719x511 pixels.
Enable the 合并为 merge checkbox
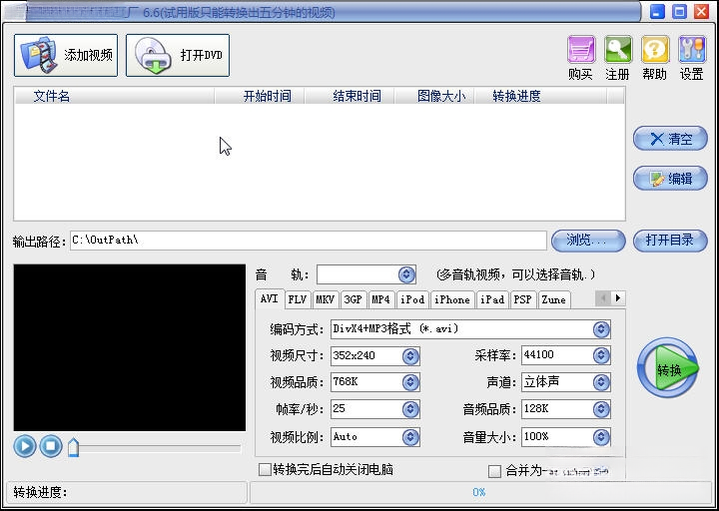tap(494, 471)
